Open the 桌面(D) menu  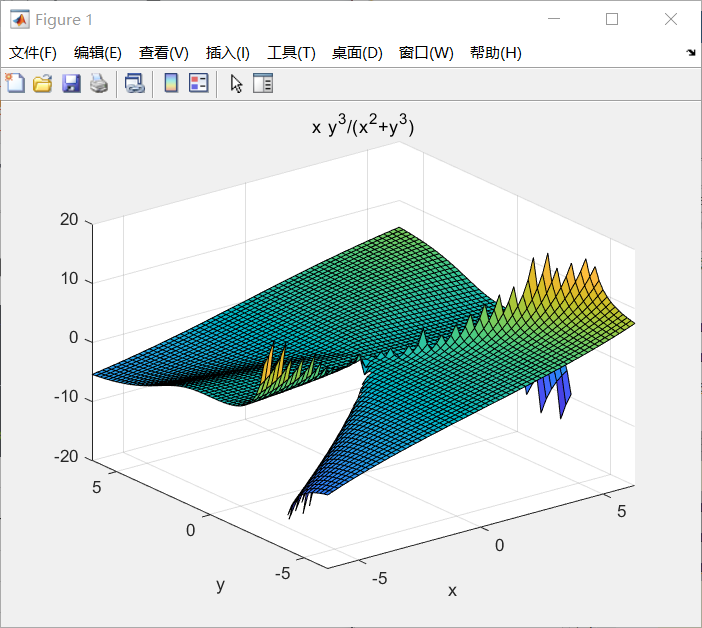[x=357, y=53]
